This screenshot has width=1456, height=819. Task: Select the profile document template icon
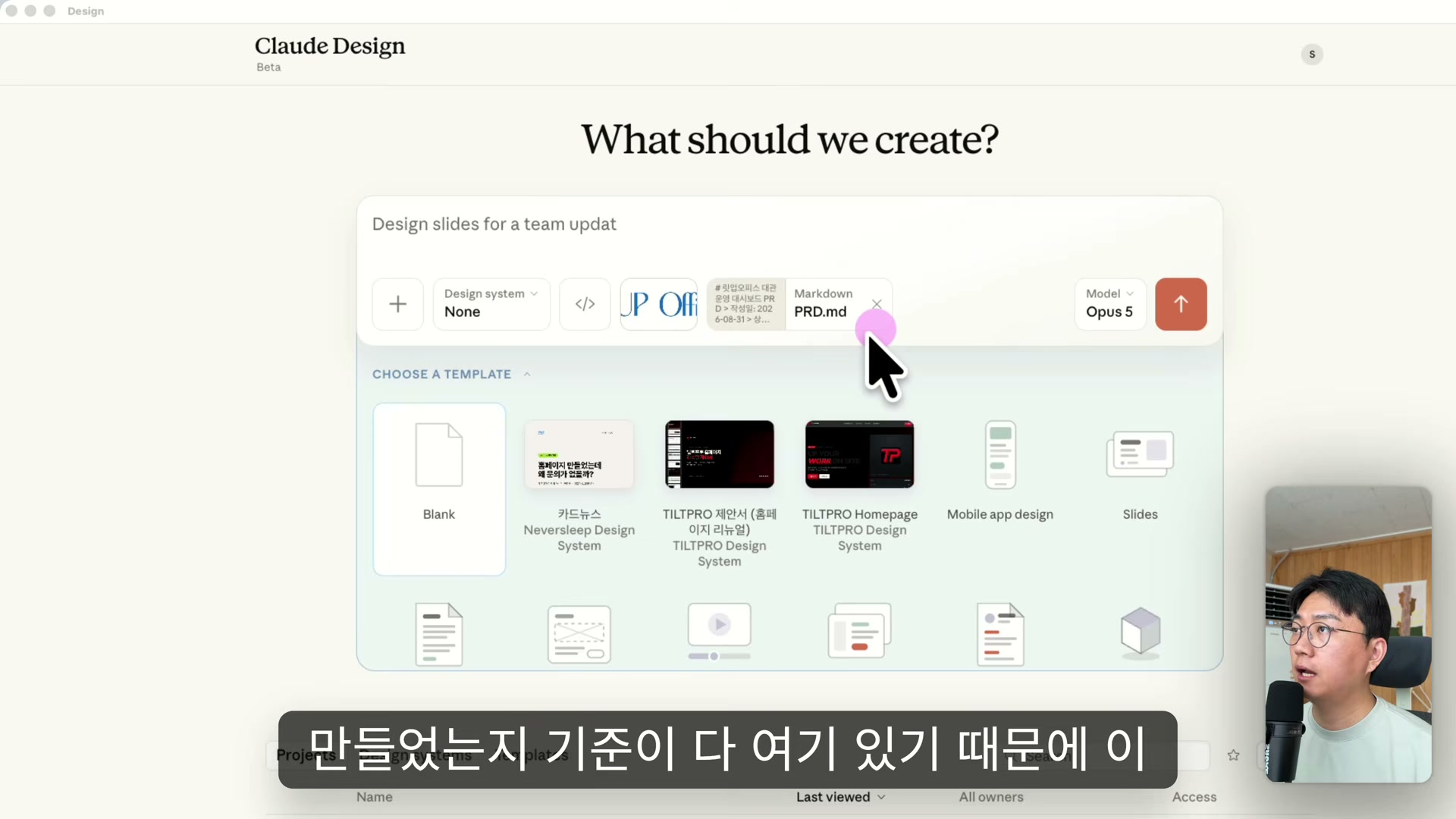[x=1000, y=634]
